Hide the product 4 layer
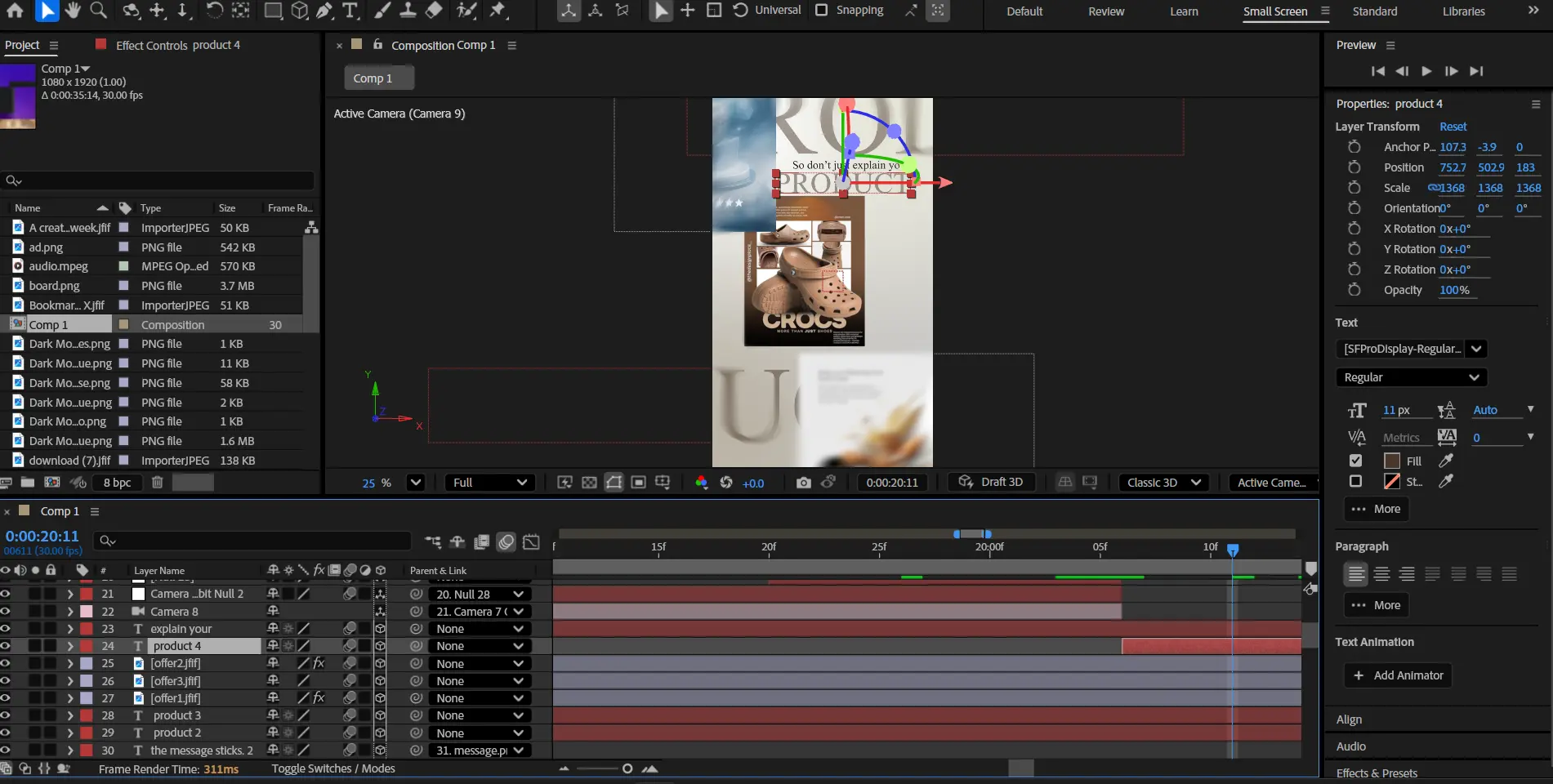 pyautogui.click(x=6, y=646)
